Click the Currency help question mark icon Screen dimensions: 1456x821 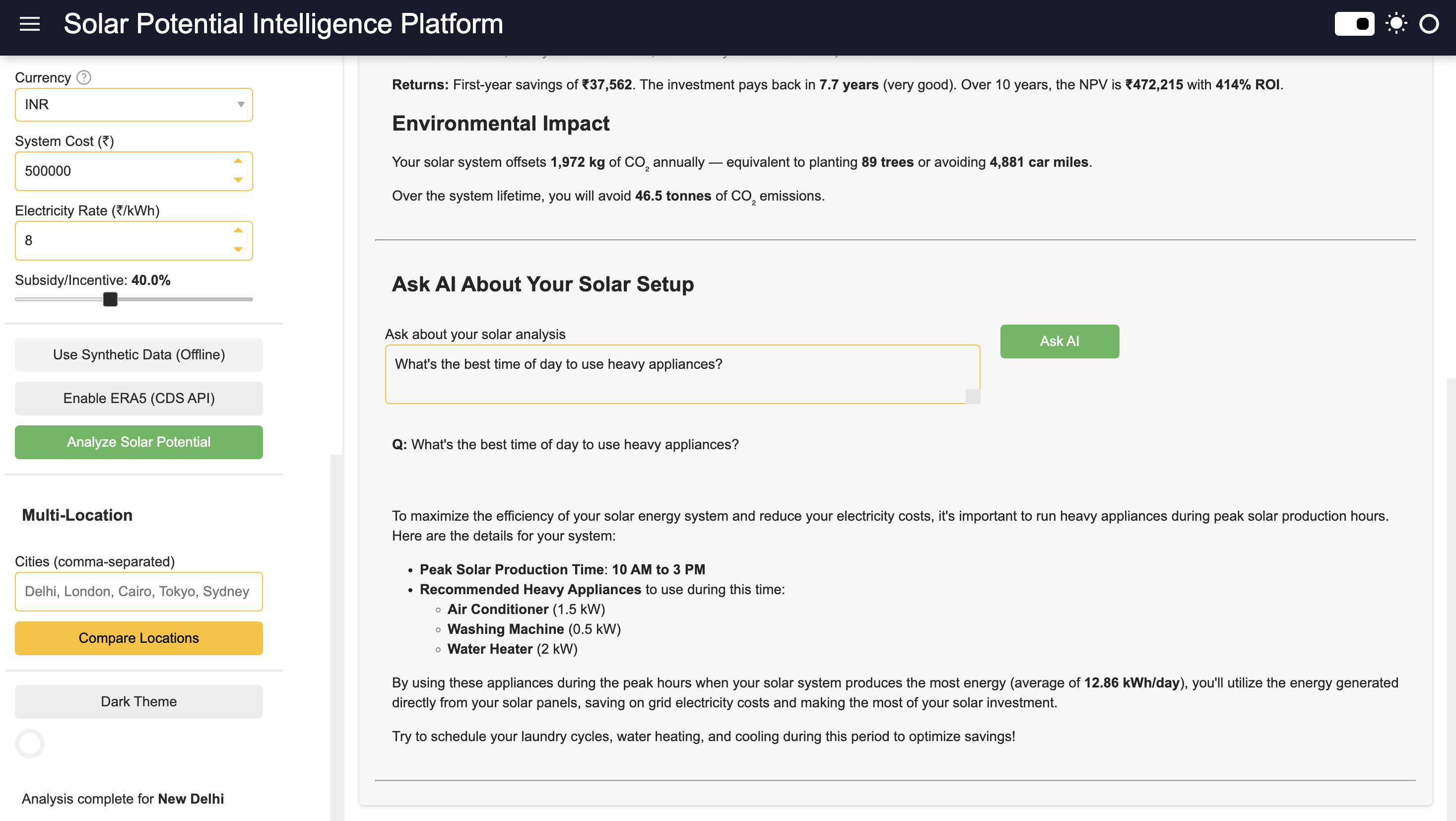coord(84,77)
